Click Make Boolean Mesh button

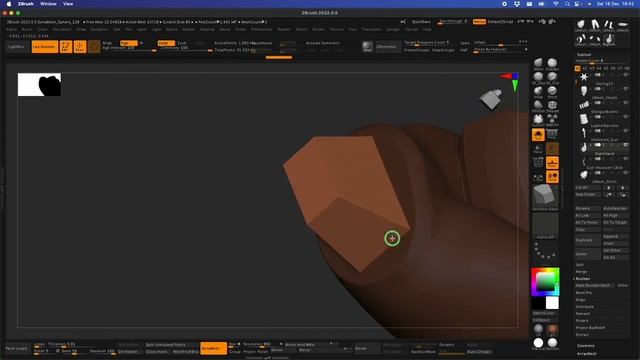click(x=595, y=286)
